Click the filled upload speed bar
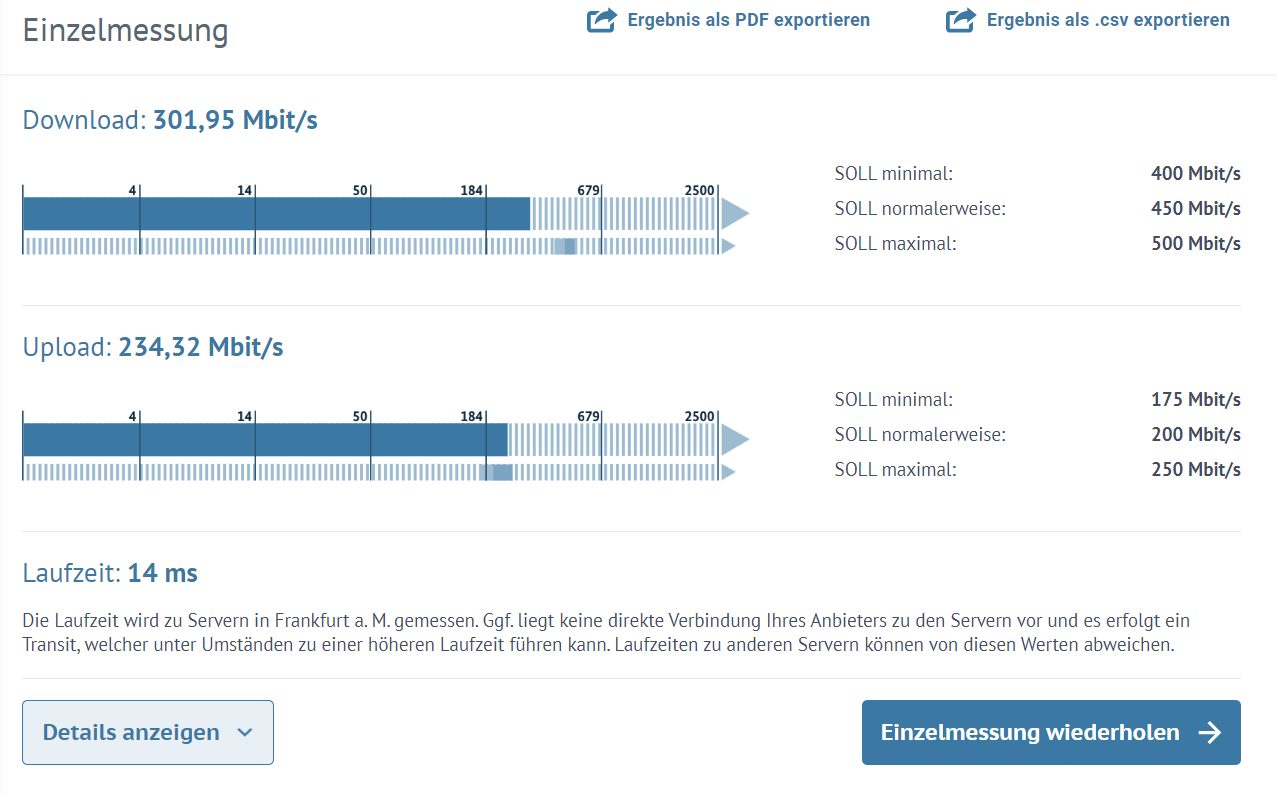This screenshot has width=1277, height=796. 265,439
